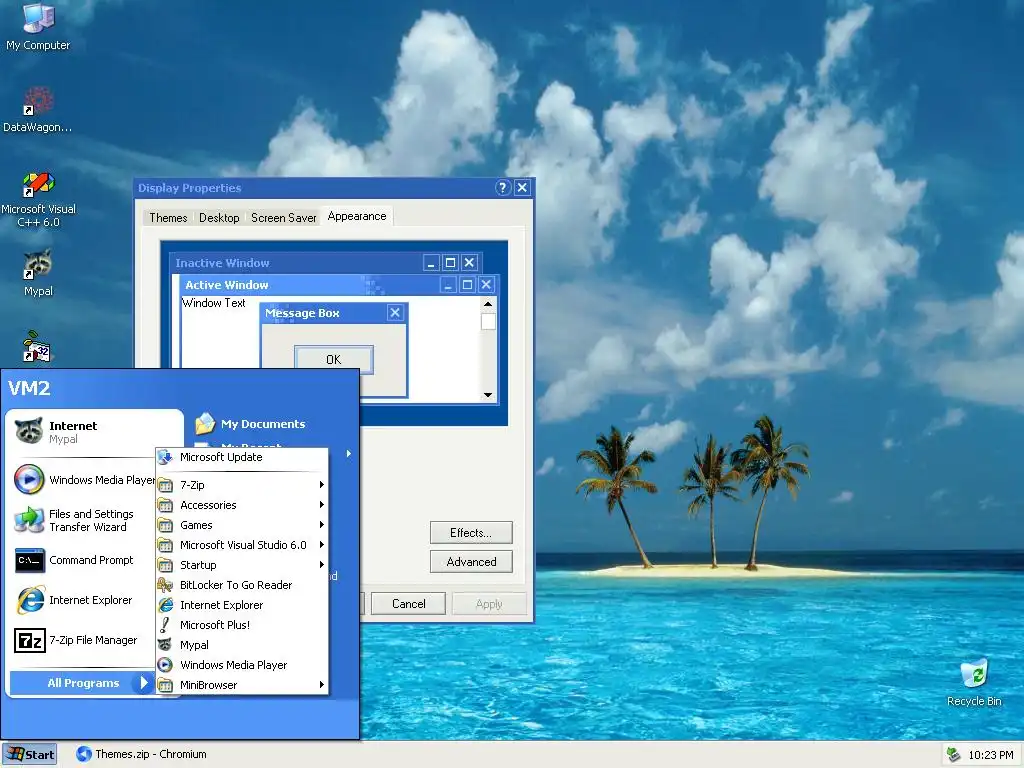Select the Mypal raccoon desktop icon
Viewport: 1024px width, 768px height.
pos(38,273)
